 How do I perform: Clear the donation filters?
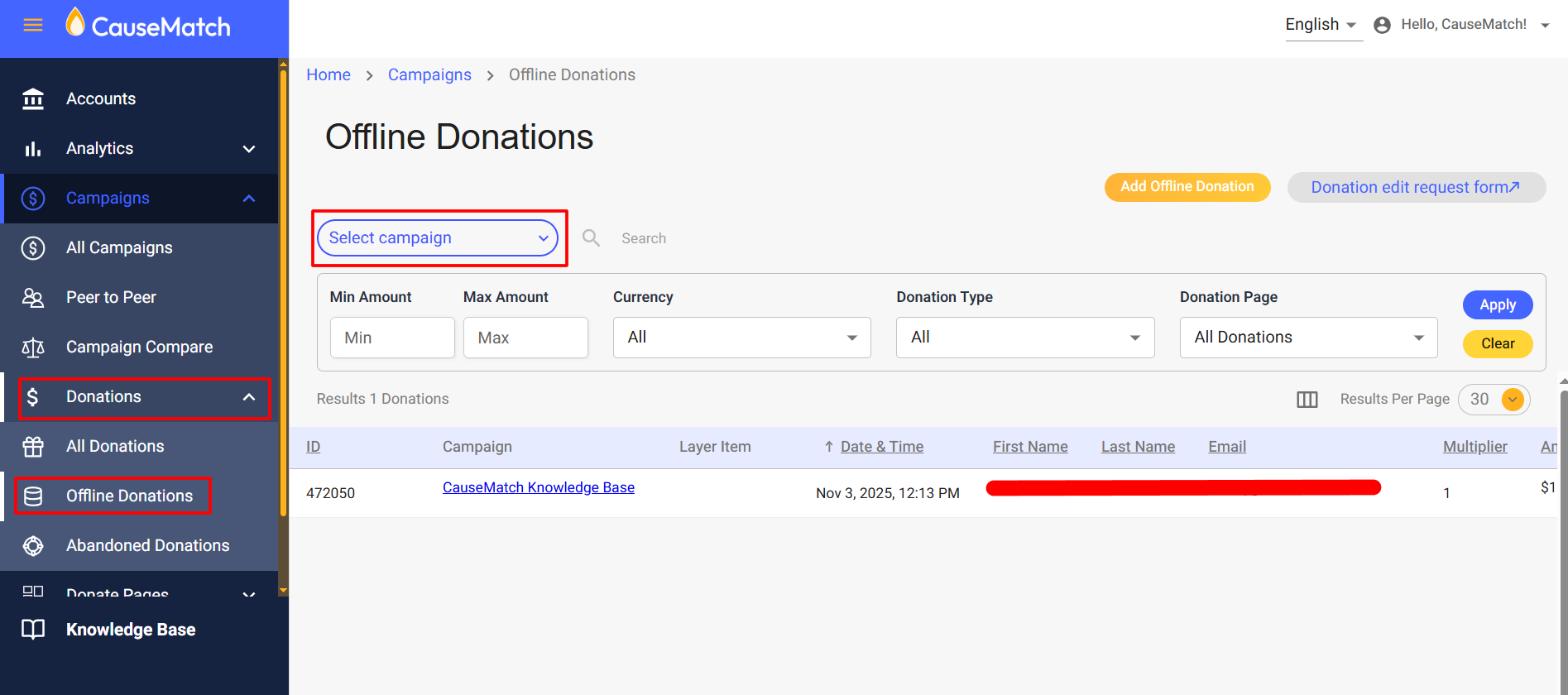coord(1498,343)
